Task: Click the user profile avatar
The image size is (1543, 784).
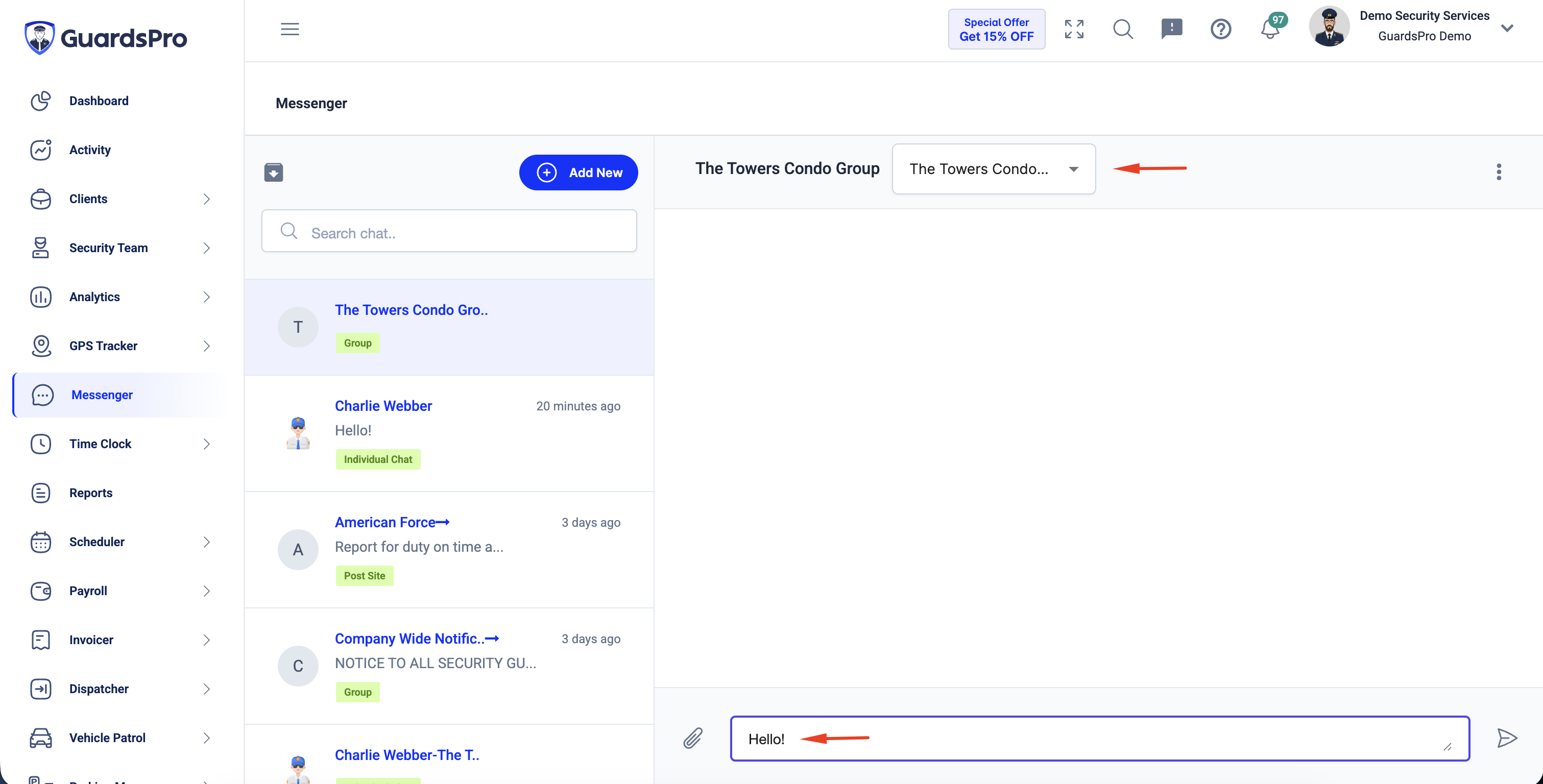Action: point(1329,27)
